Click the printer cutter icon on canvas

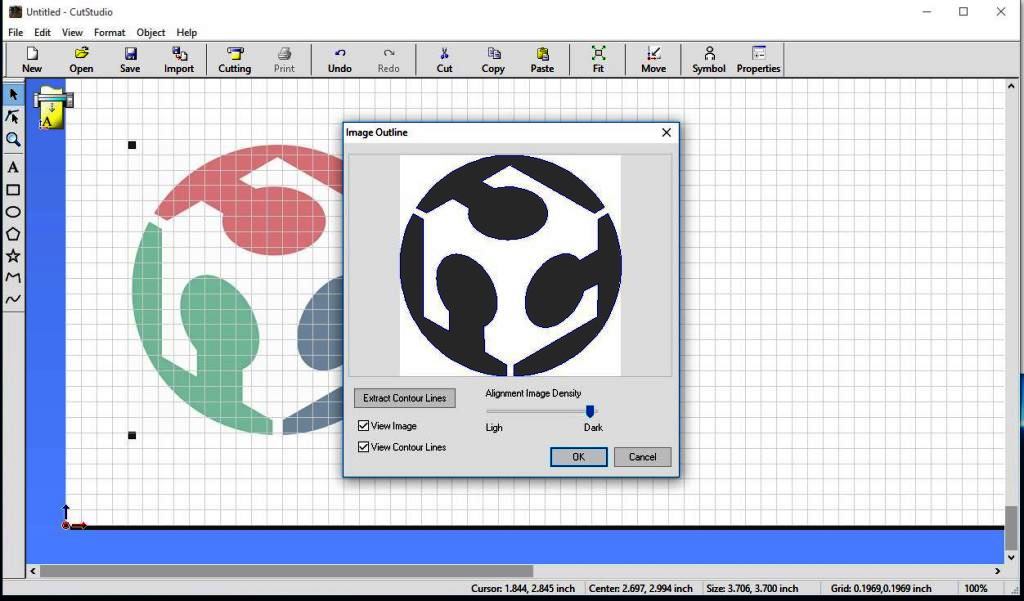[x=52, y=107]
